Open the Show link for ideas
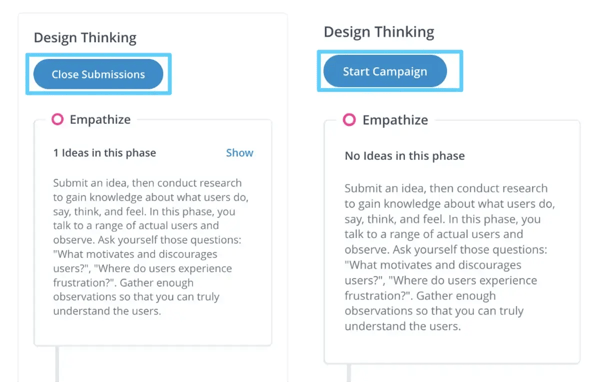This screenshot has width=602, height=382. (240, 153)
